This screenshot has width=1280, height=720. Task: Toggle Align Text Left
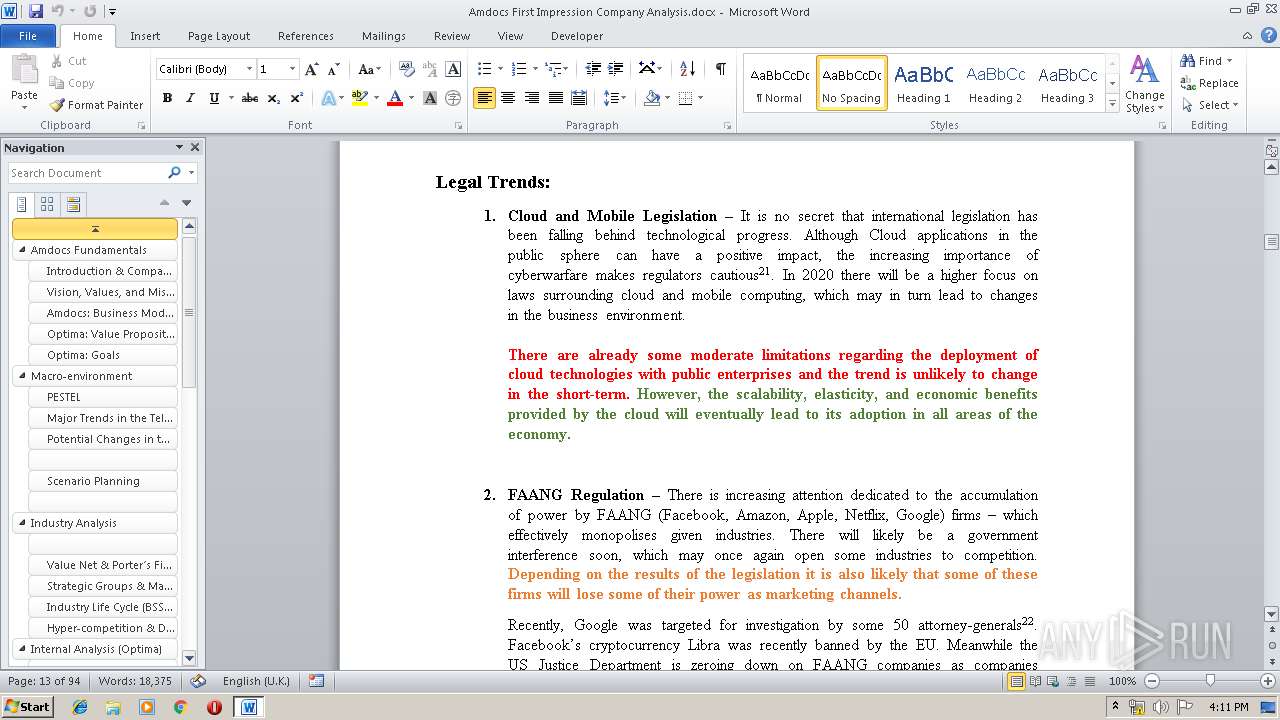pos(484,98)
